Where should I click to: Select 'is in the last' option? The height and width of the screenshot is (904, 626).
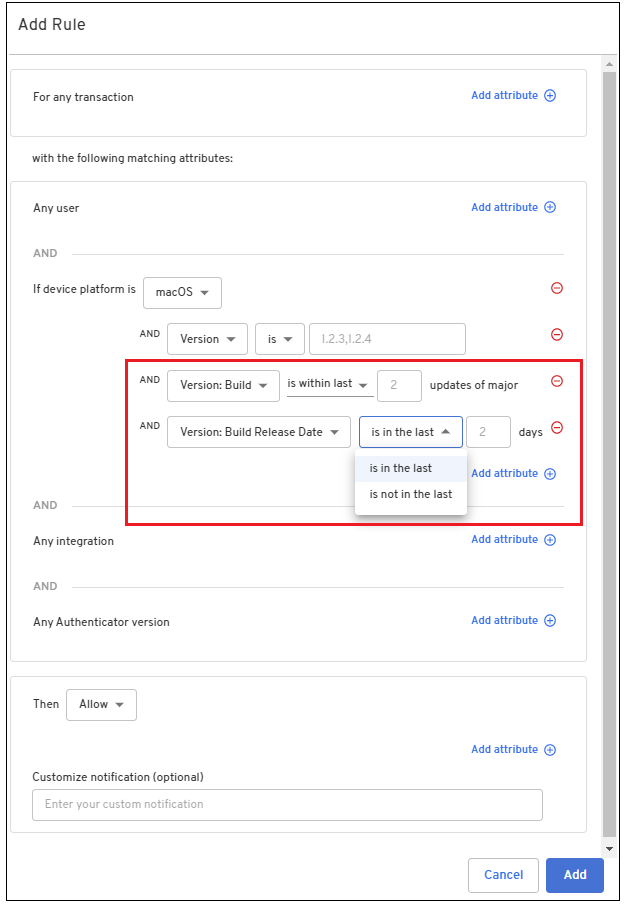tap(401, 468)
